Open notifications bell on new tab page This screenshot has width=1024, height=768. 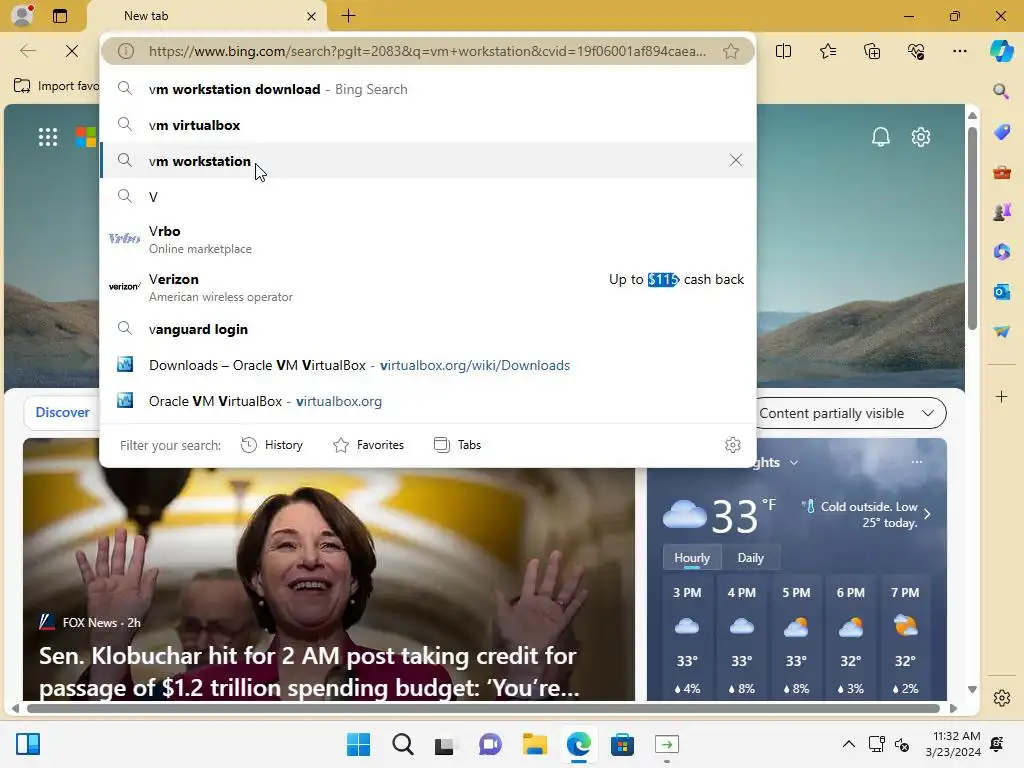coord(880,136)
